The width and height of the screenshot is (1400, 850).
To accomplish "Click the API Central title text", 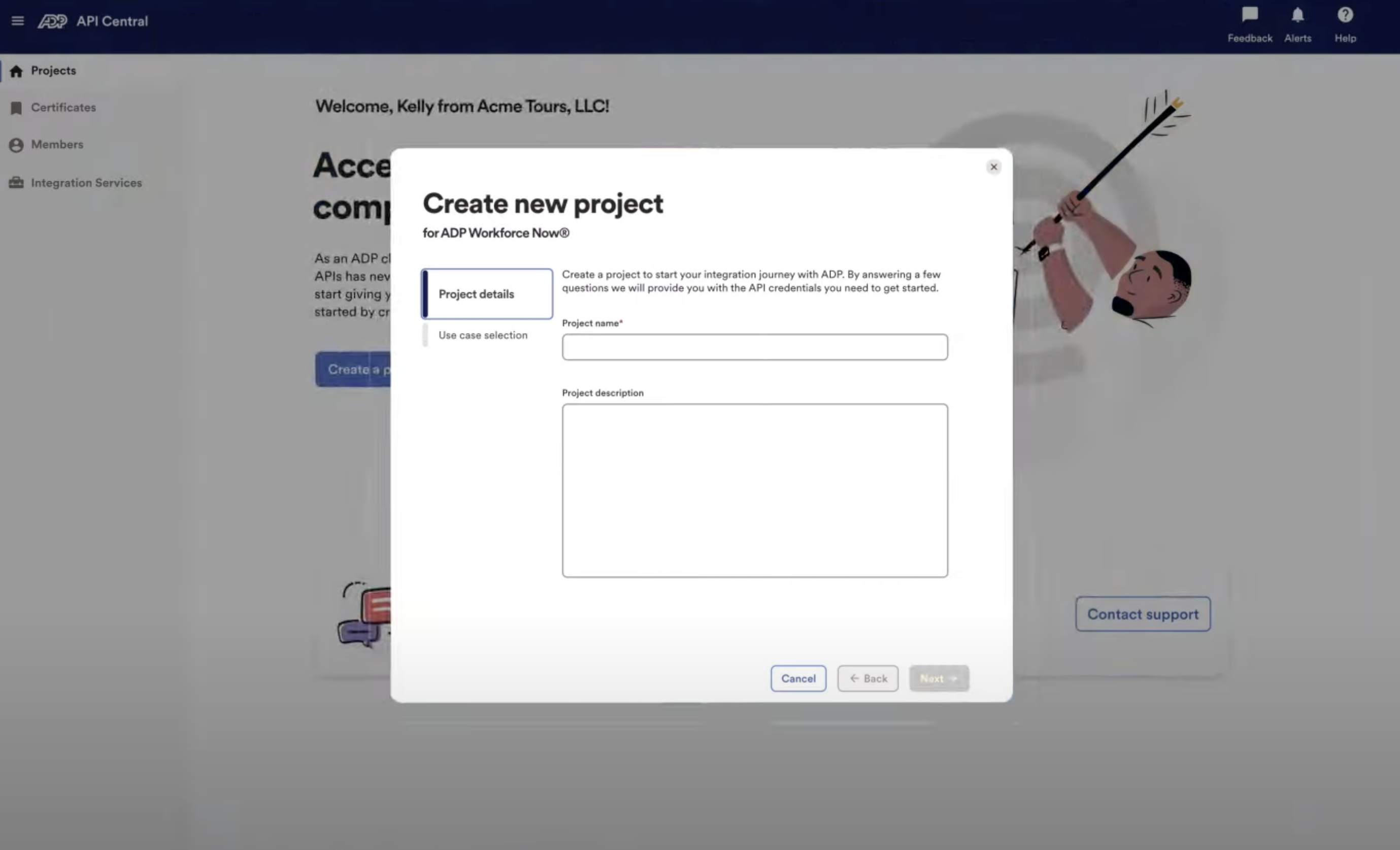I will coord(112,22).
